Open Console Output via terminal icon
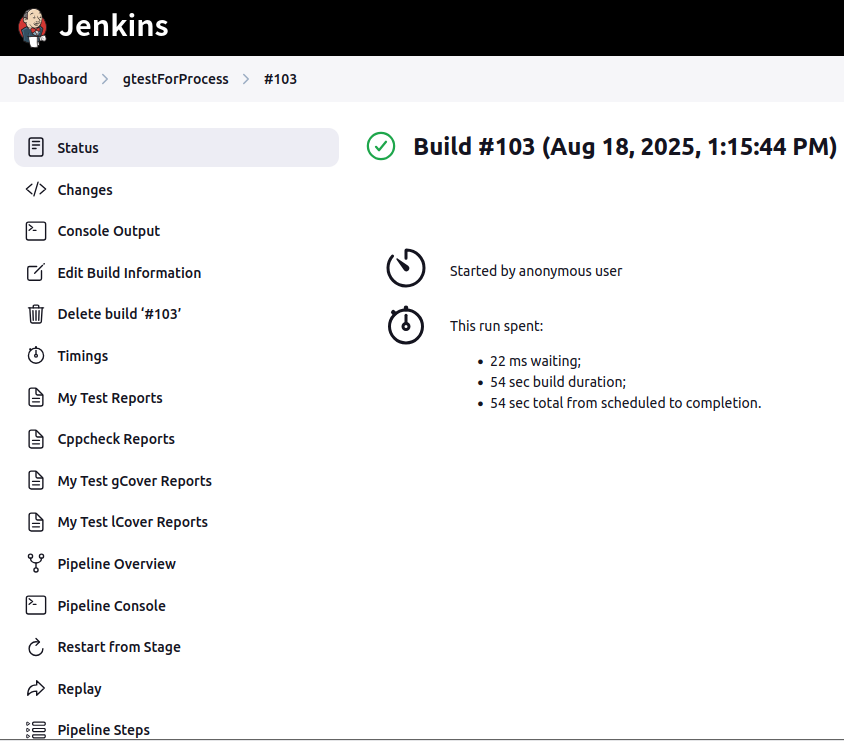844x741 pixels. 36,231
